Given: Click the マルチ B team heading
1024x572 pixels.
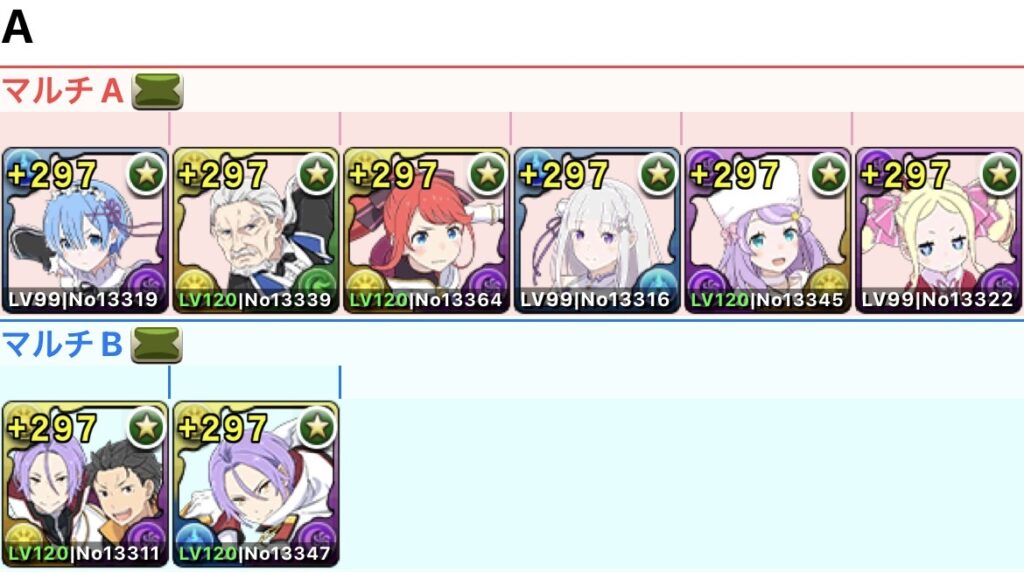Looking at the screenshot, I should [x=62, y=344].
